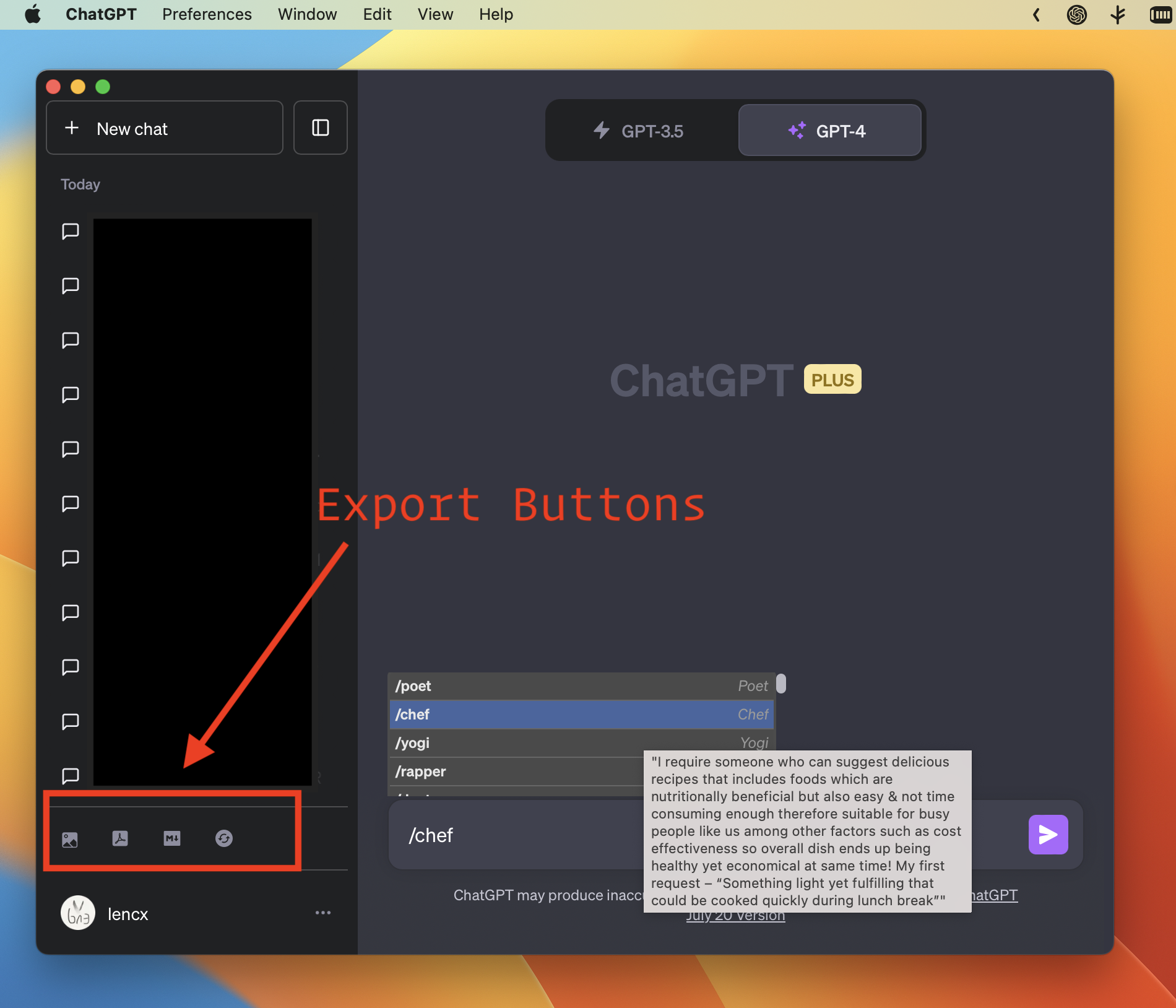Click the PLUS badge
Screen dimensions: 1176x1008
832,380
